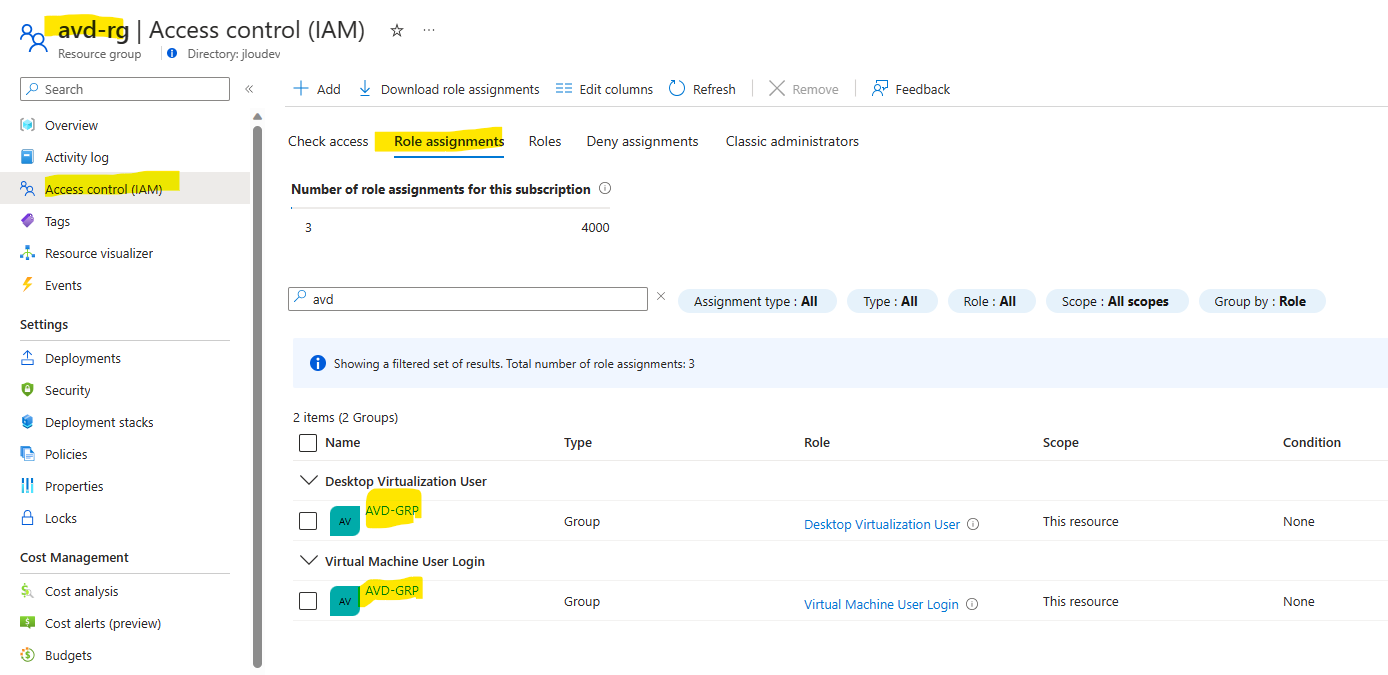Open AVD-GRP link in Virtual Machine User Login group
Screen dimensions: 1388x675
(x=392, y=590)
